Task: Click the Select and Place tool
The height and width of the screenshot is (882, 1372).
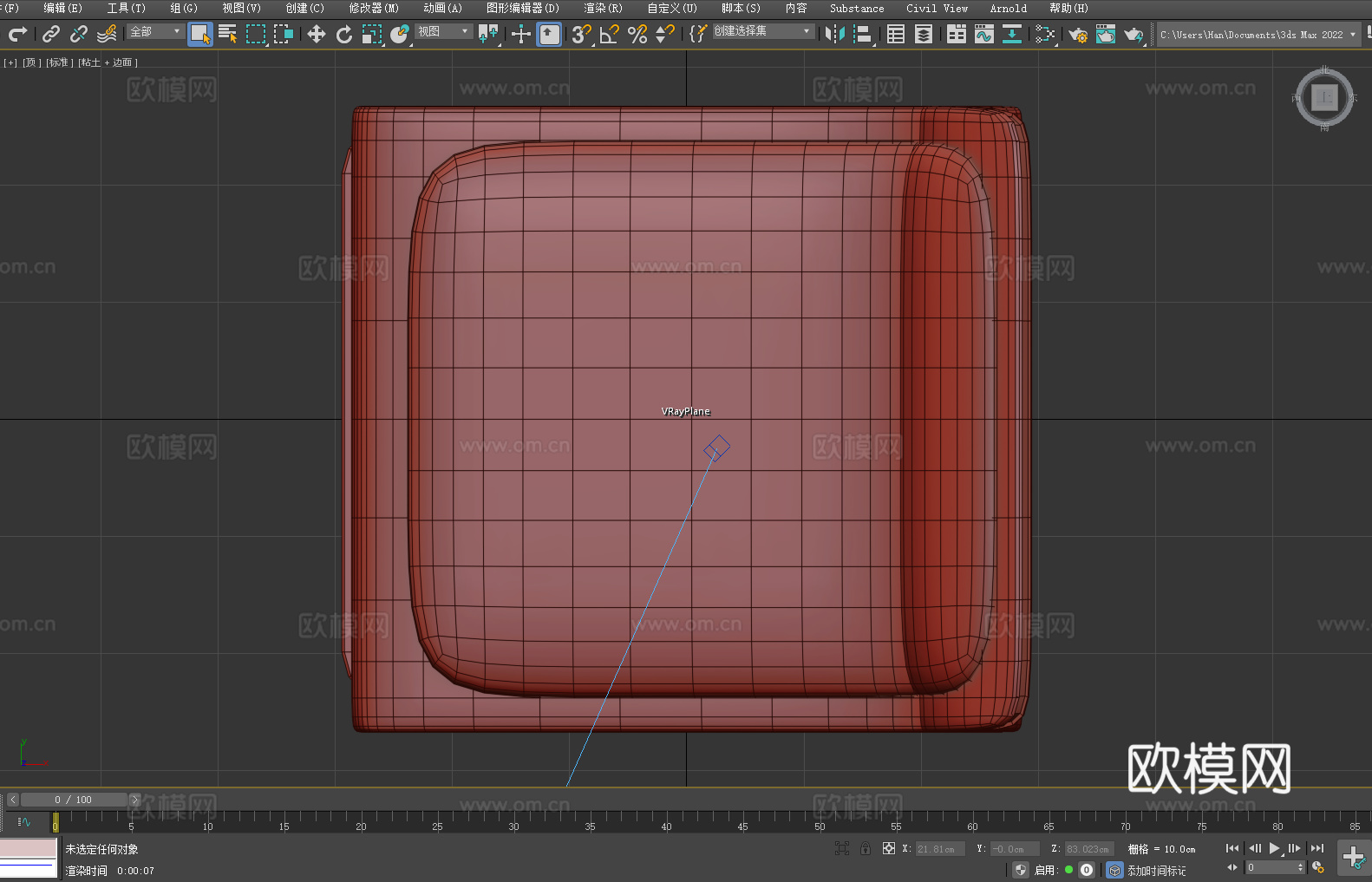Action: (x=400, y=34)
